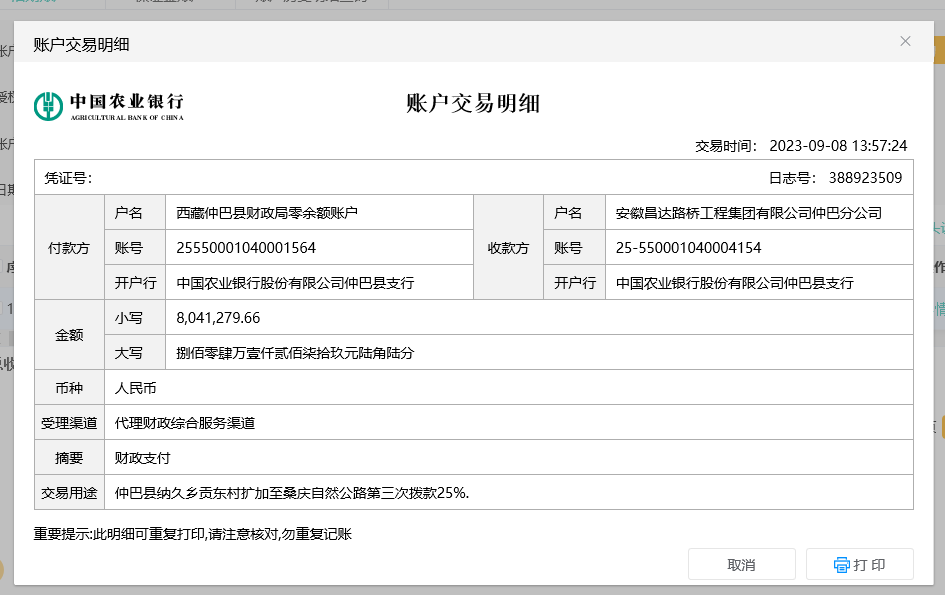Click the 人民币 currency value

pyautogui.click(x=136, y=388)
